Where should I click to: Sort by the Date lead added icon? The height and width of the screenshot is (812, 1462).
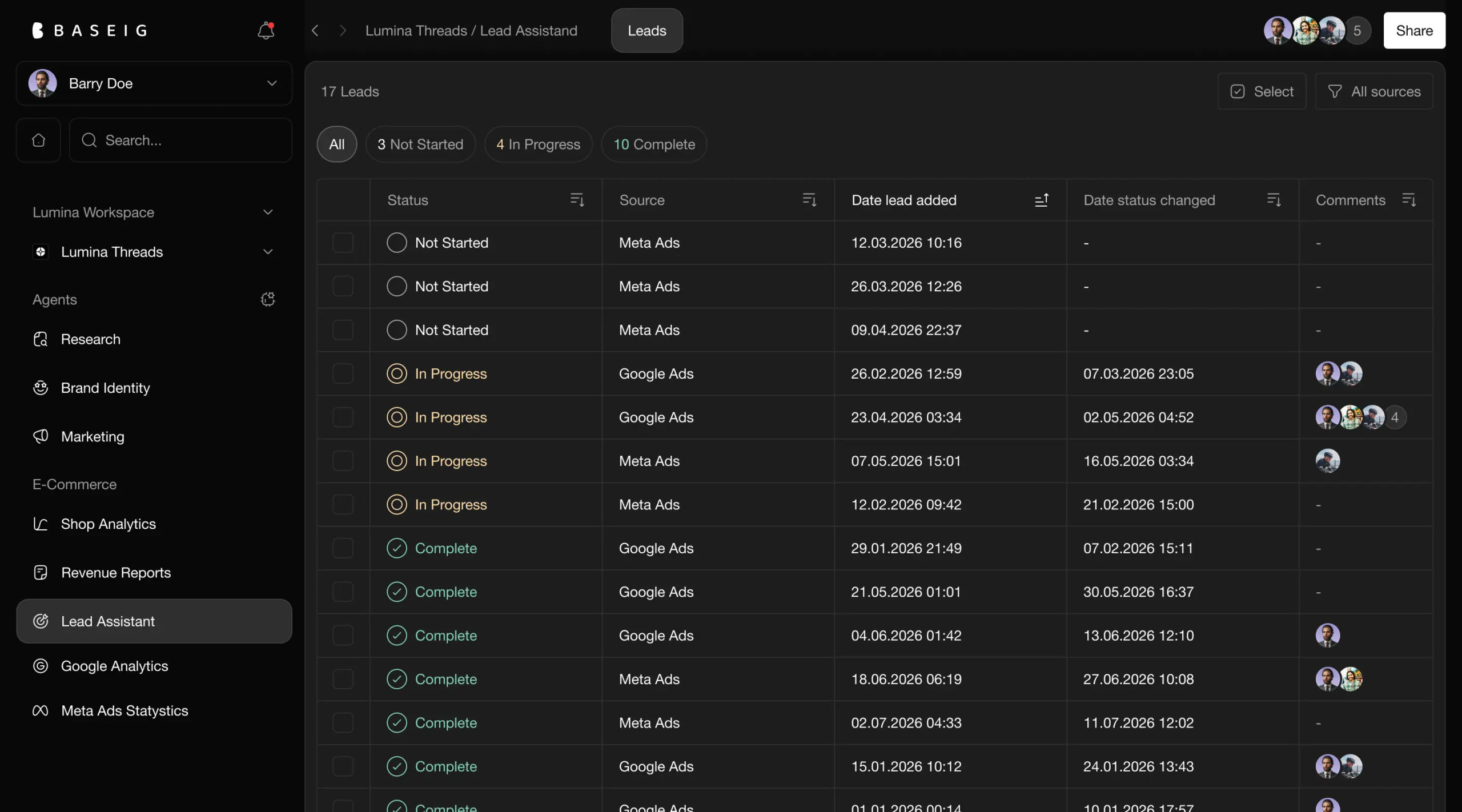(1041, 200)
